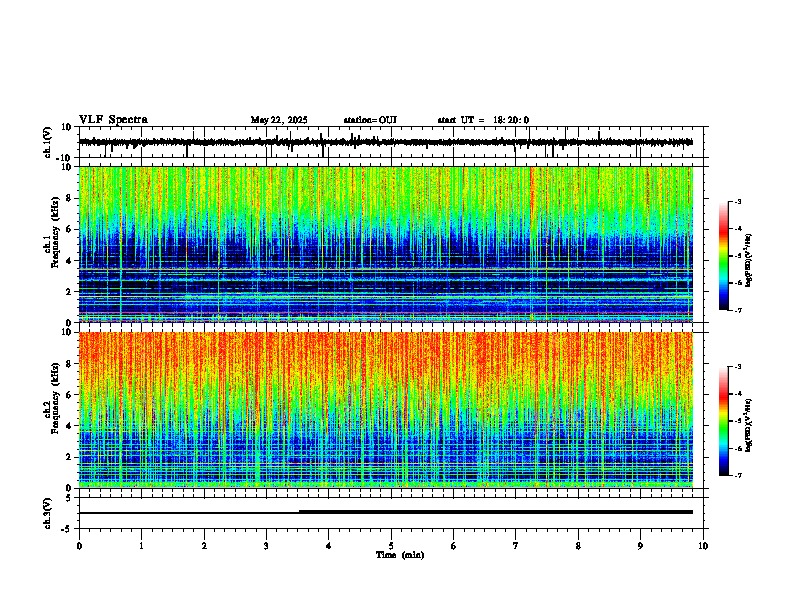Click the ch.2 spectrogram color bar
The height and width of the screenshot is (612, 792).
724,421
